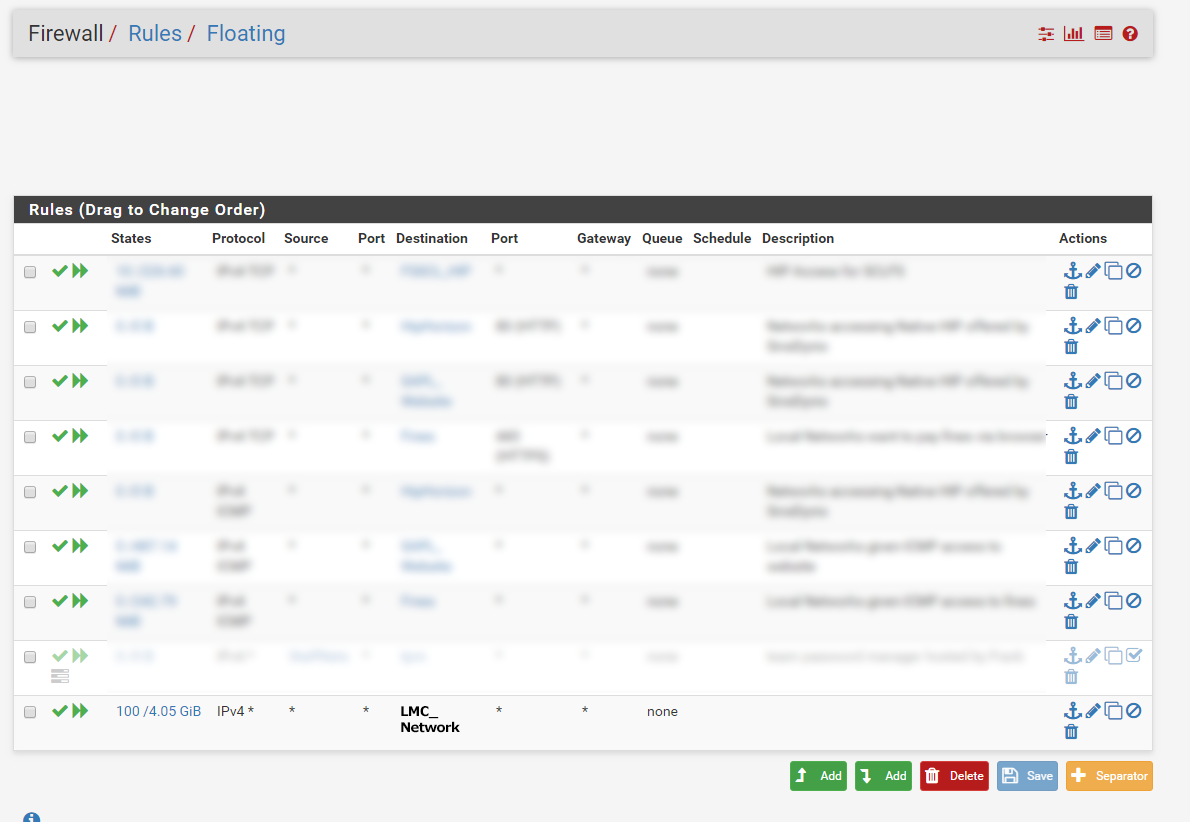Tick the checkbox for the LMC_ Network rule
The height and width of the screenshot is (822, 1190).
(x=29, y=711)
